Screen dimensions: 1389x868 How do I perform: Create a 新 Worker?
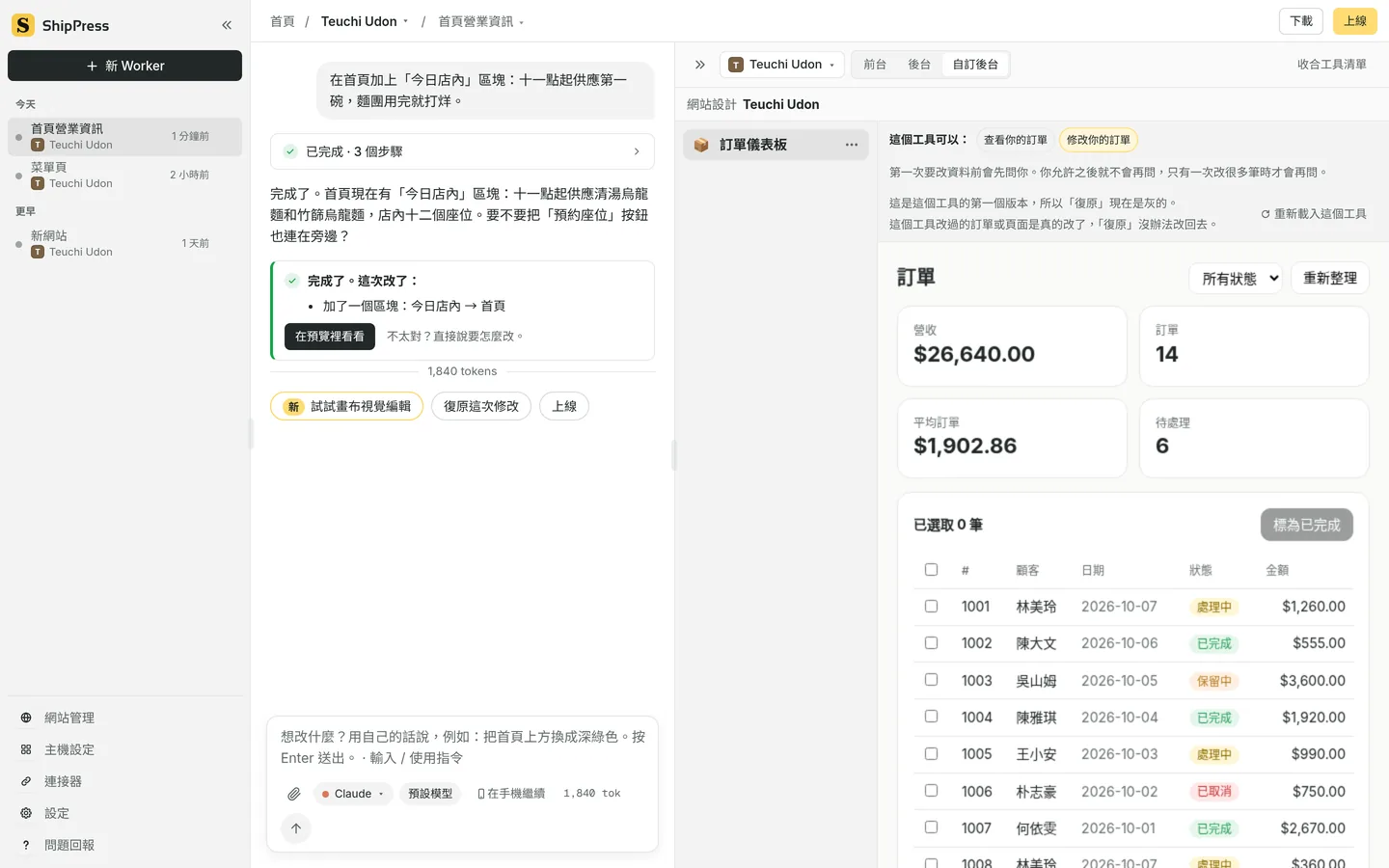coord(124,66)
